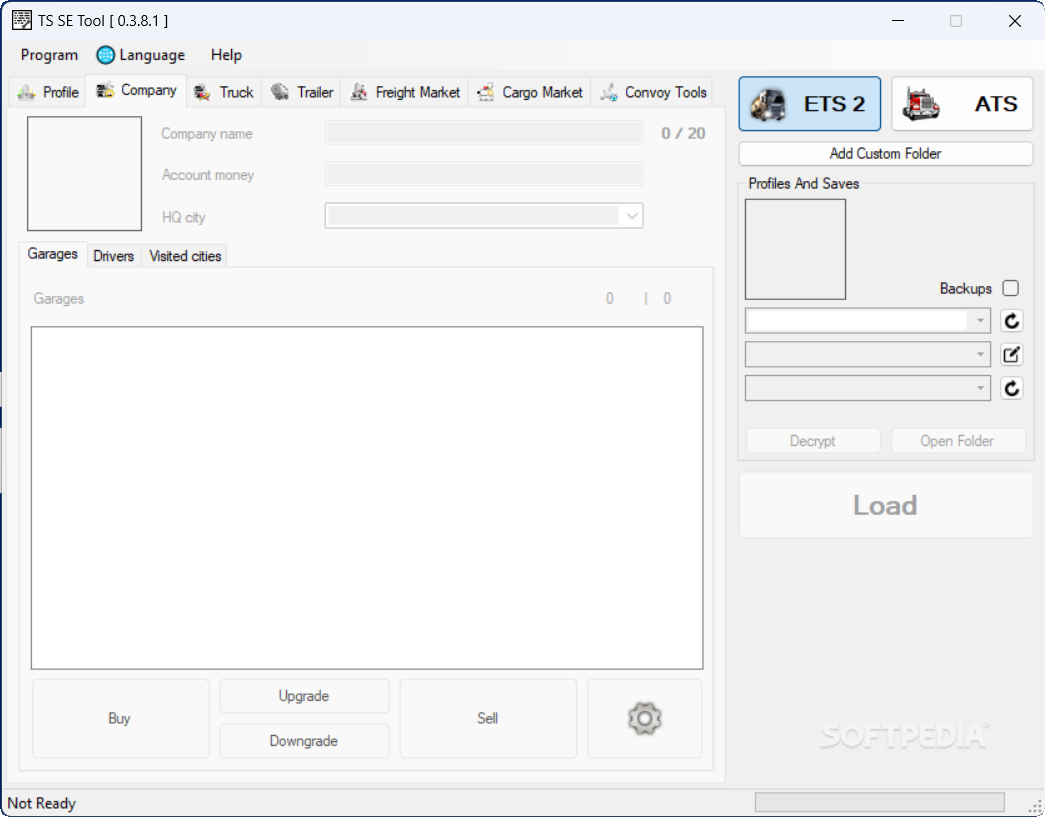
Task: Open the Visited cities sub-tab
Action: (x=185, y=256)
